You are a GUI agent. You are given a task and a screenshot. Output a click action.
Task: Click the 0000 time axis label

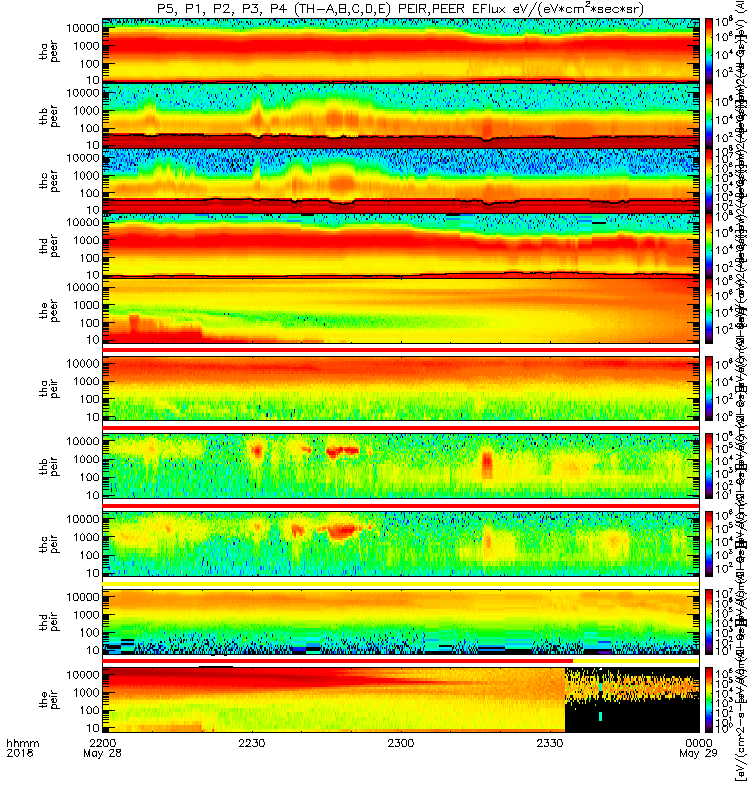click(698, 743)
